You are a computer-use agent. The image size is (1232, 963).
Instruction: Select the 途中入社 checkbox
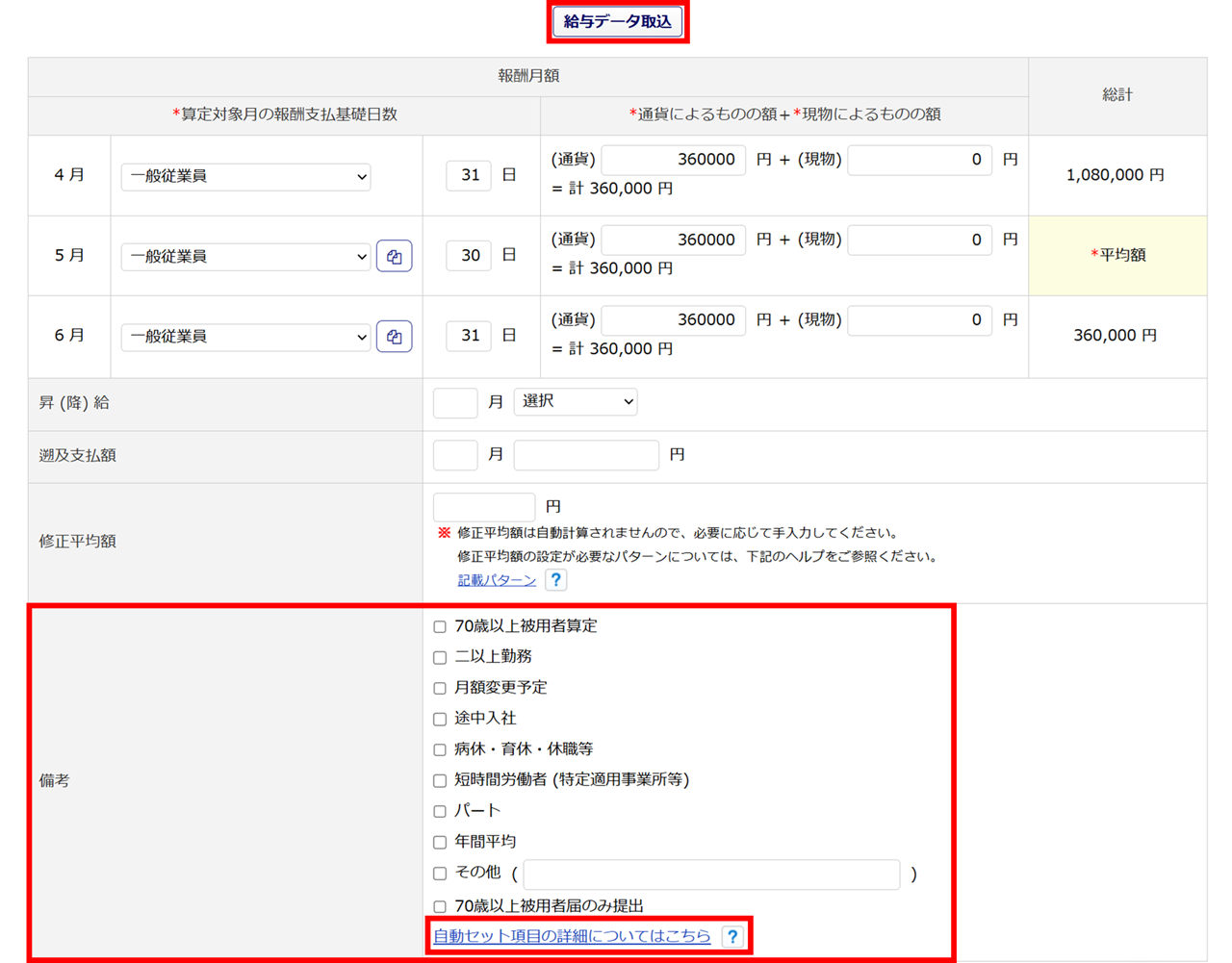440,720
